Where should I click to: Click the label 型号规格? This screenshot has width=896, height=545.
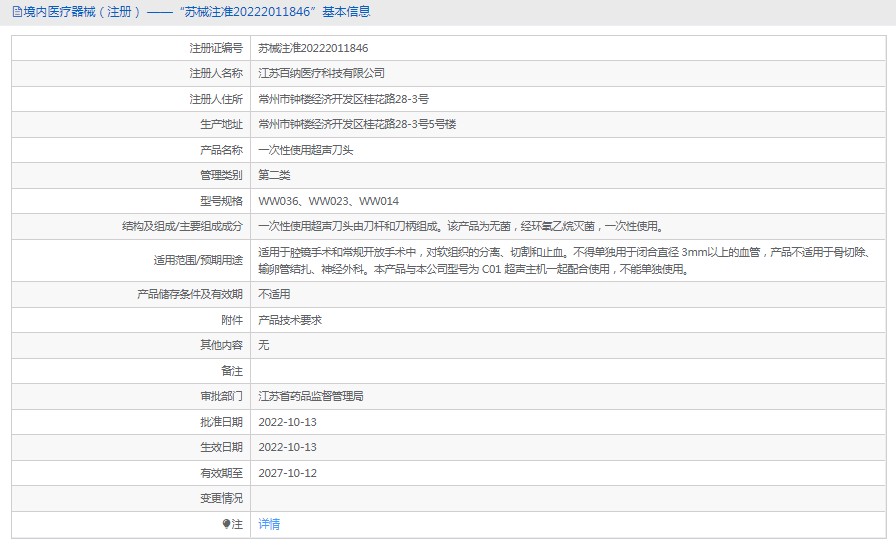pos(221,201)
